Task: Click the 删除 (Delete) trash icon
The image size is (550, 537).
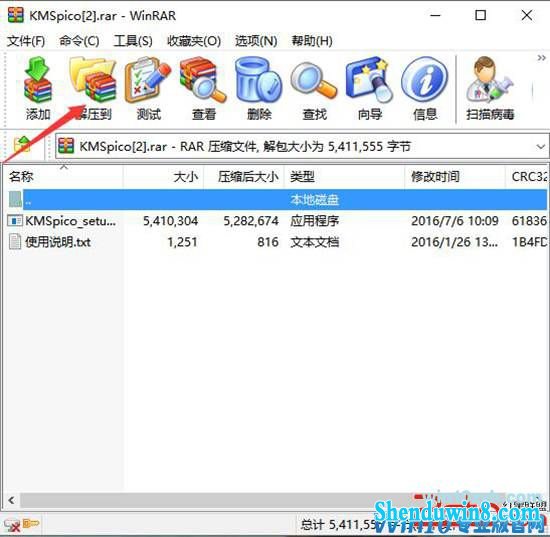Action: [x=259, y=88]
